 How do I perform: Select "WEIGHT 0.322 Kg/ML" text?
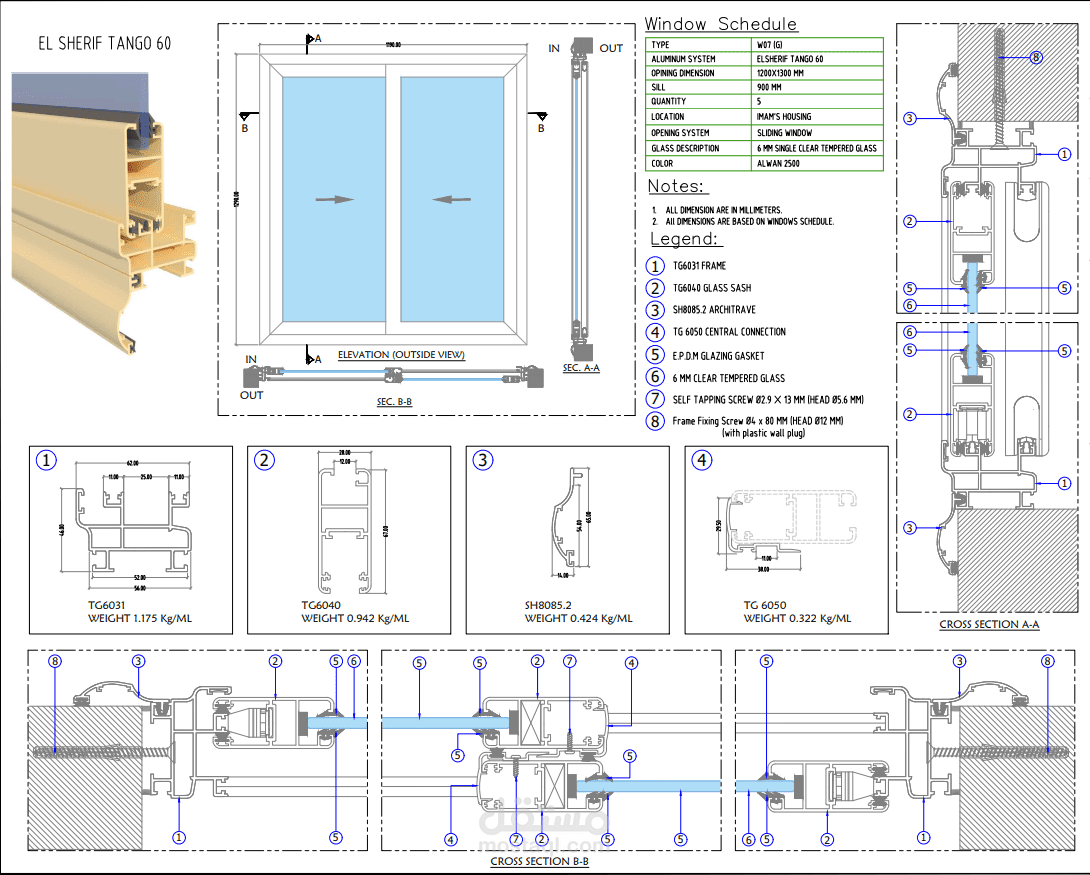point(797,619)
